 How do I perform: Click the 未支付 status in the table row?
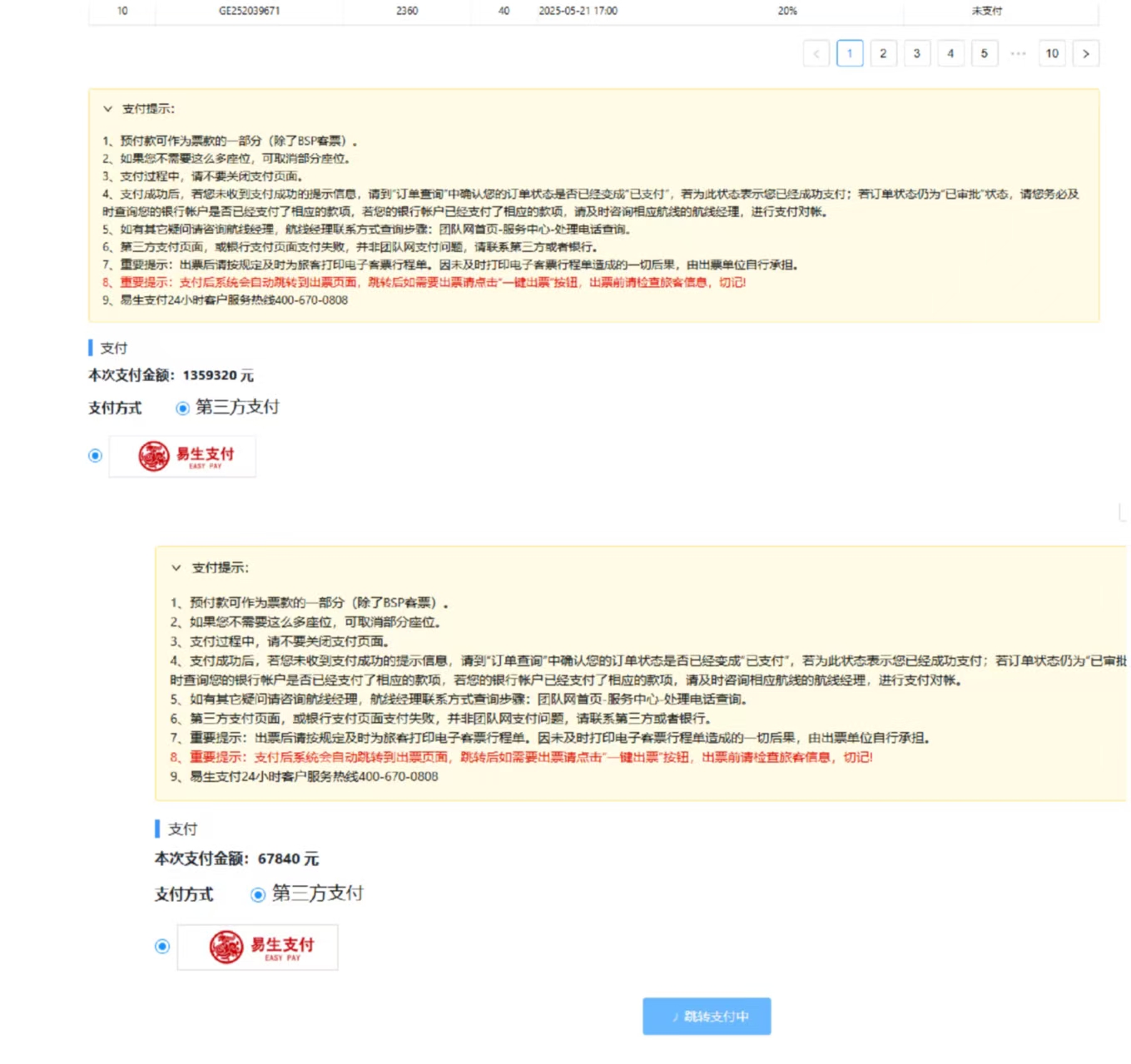986,11
